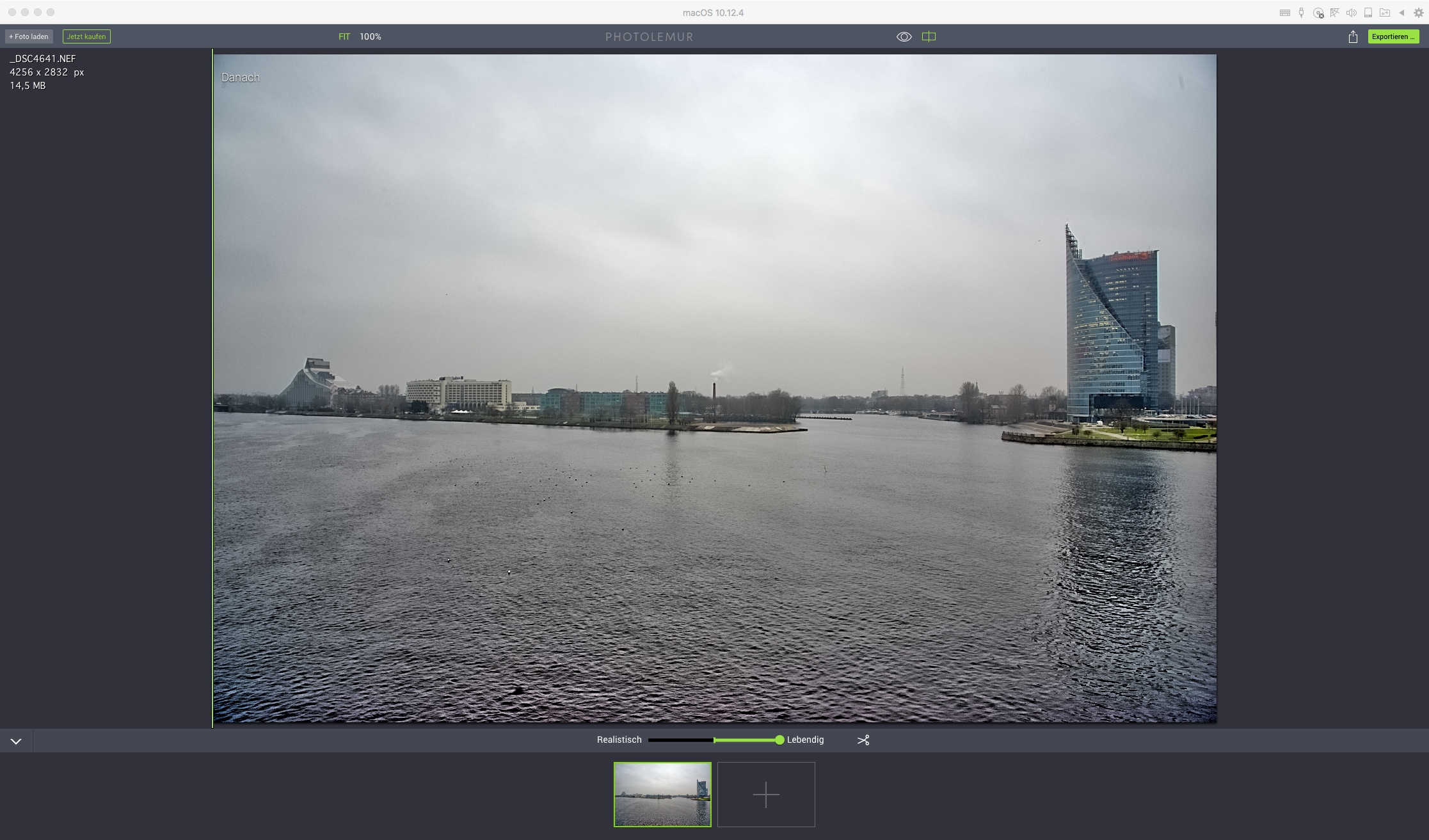Viewport: 1429px width, 840px height.
Task: Click the 14,5 MB file size text
Action: point(28,86)
